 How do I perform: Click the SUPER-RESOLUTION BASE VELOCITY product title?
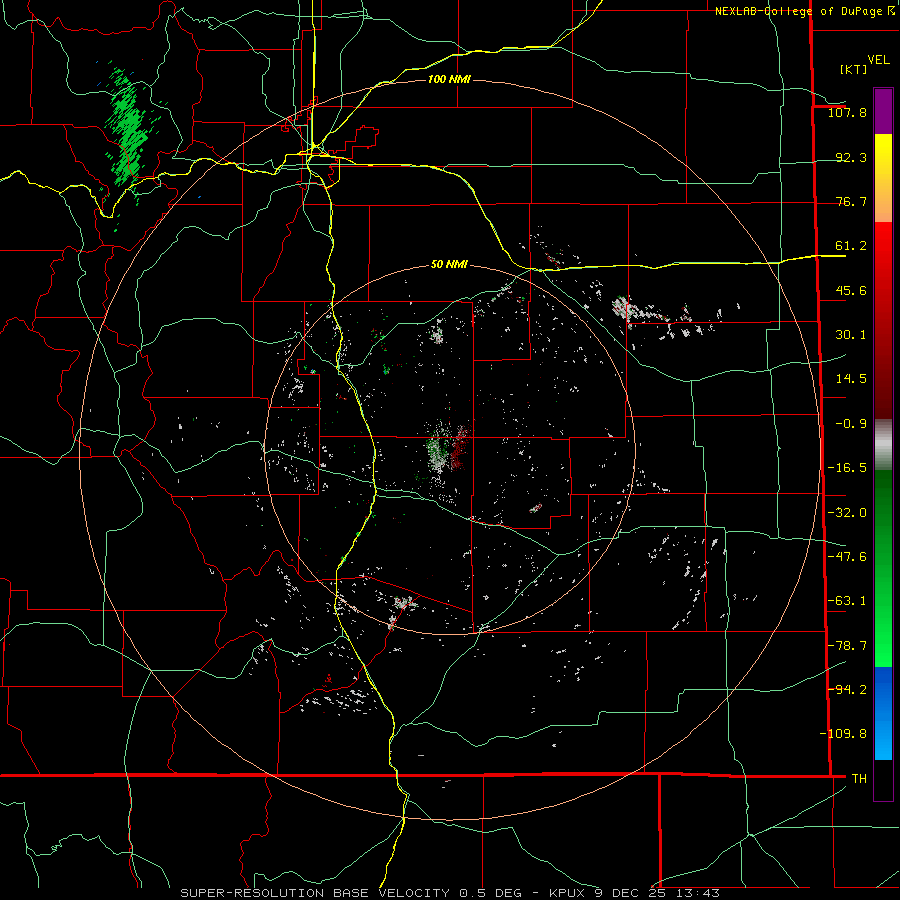click(315, 893)
